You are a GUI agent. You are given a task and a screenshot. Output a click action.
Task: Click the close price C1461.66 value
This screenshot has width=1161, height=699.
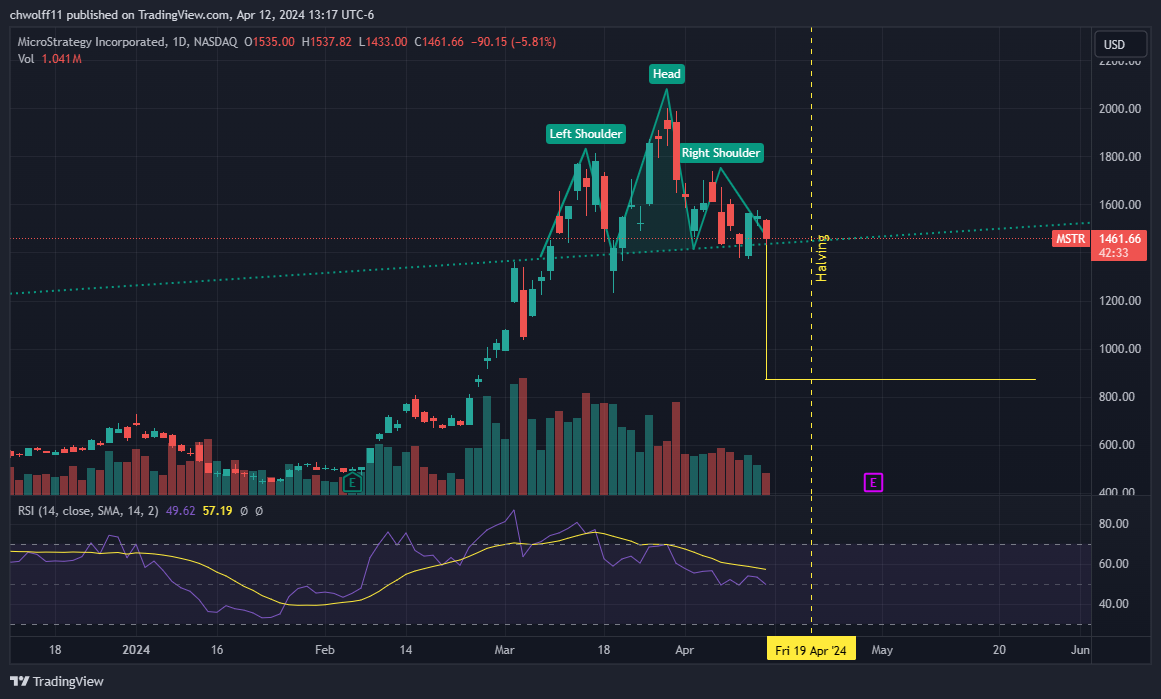point(439,41)
